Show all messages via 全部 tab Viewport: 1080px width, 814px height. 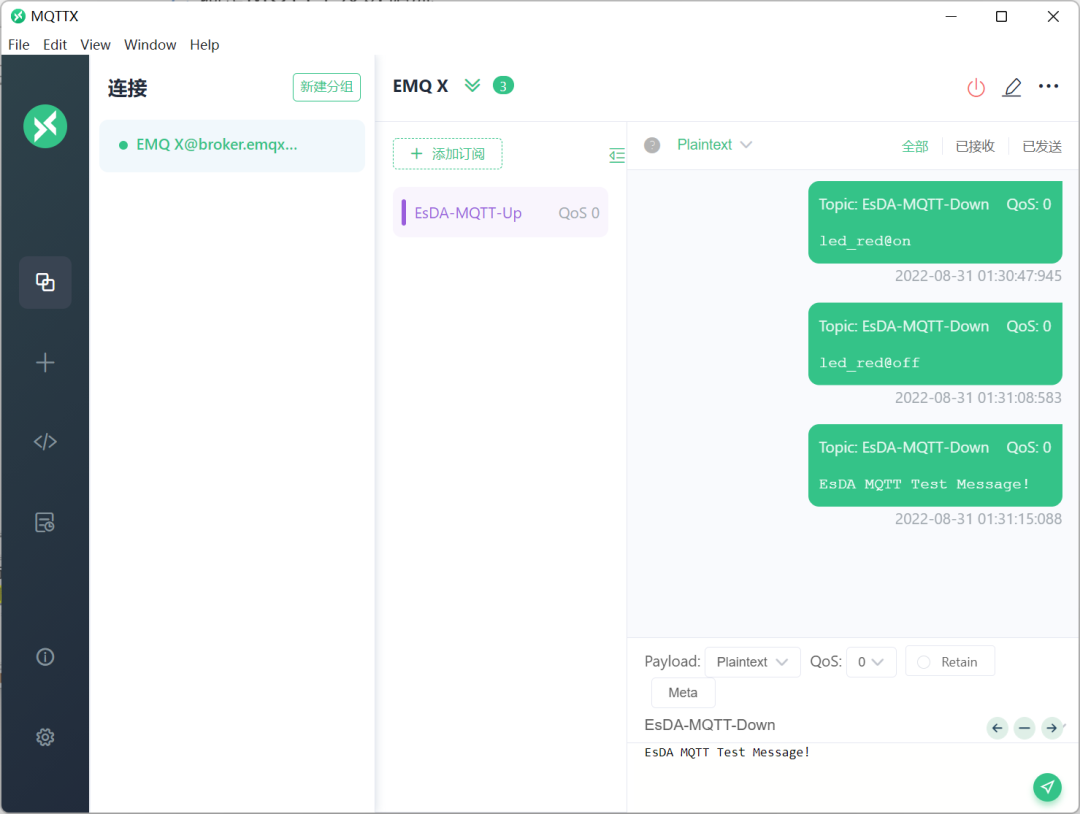click(915, 146)
